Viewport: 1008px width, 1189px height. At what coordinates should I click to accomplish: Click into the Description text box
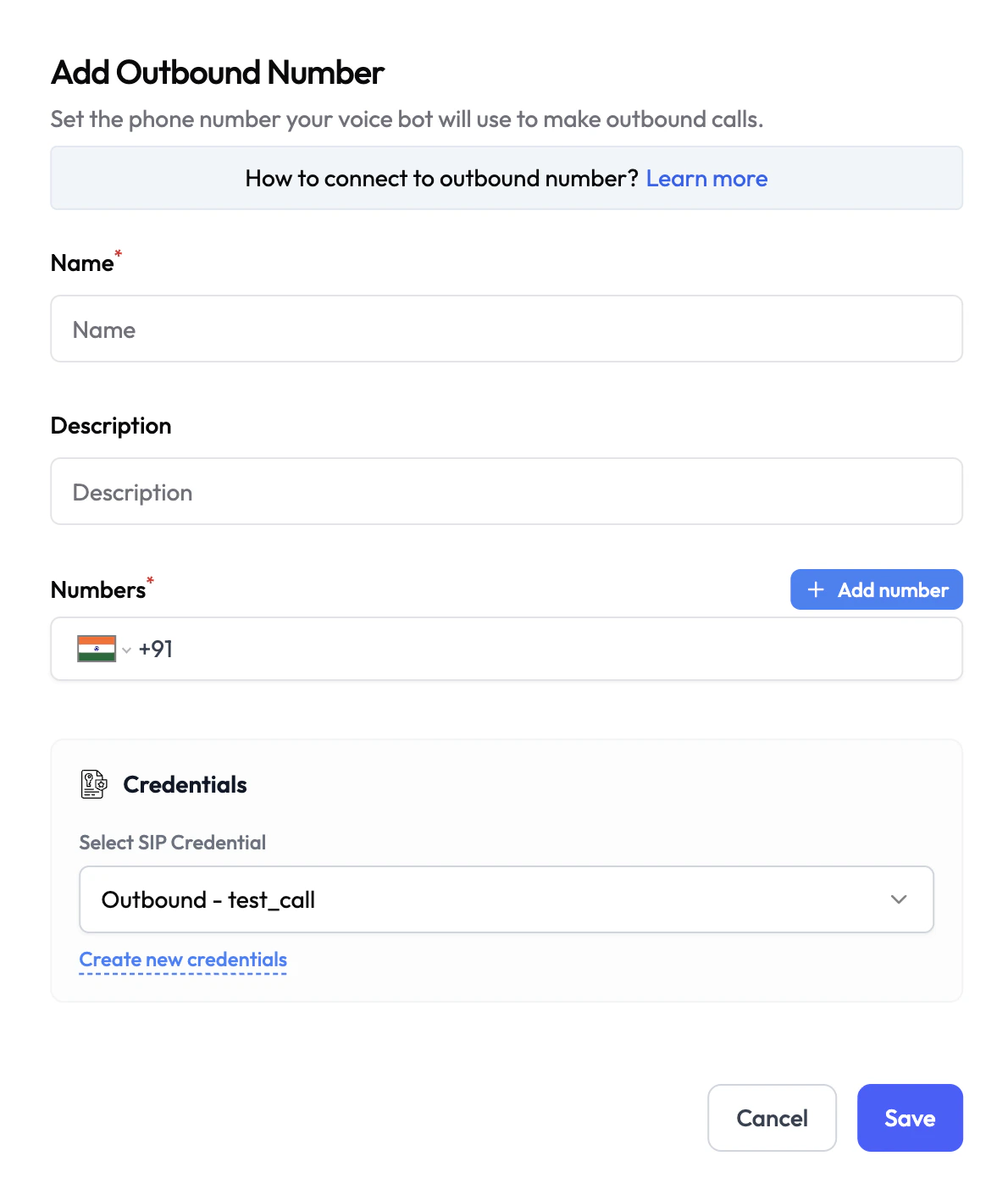coord(506,492)
